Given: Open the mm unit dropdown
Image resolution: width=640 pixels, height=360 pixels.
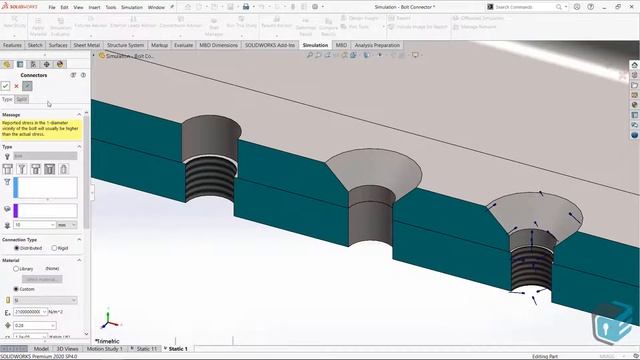Looking at the screenshot, I should pyautogui.click(x=67, y=225).
